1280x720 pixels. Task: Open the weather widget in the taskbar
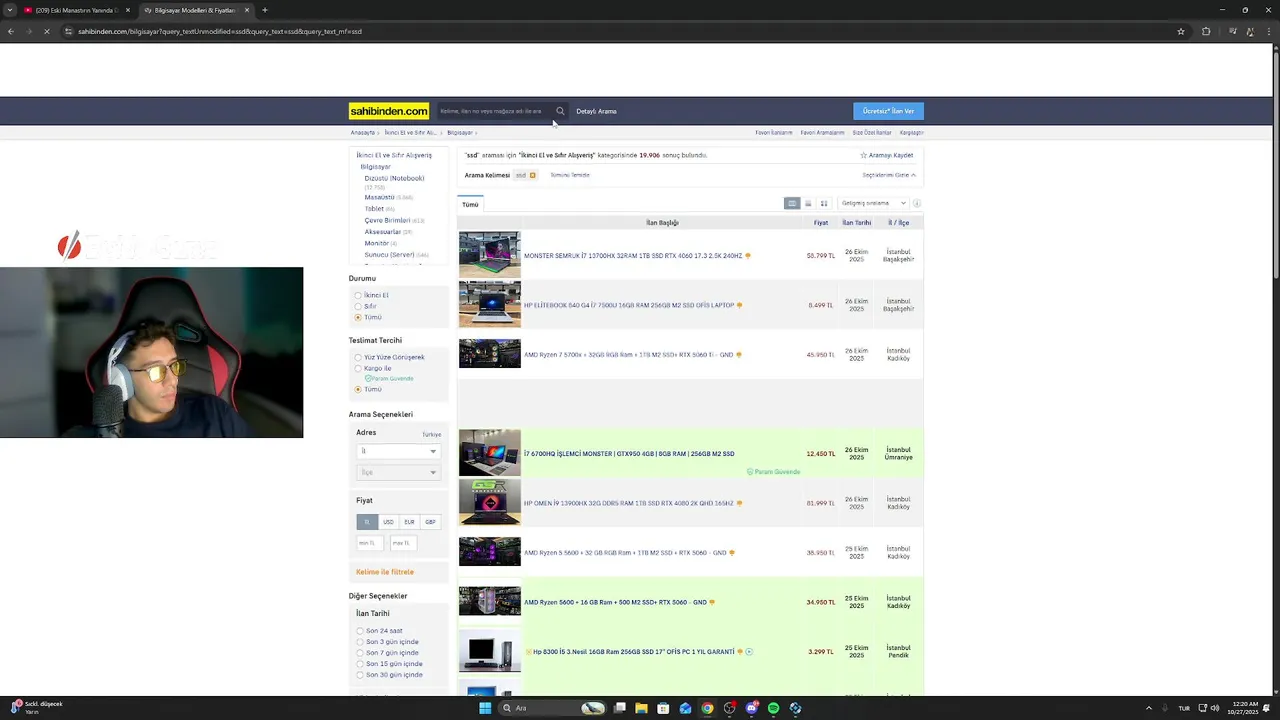35,707
